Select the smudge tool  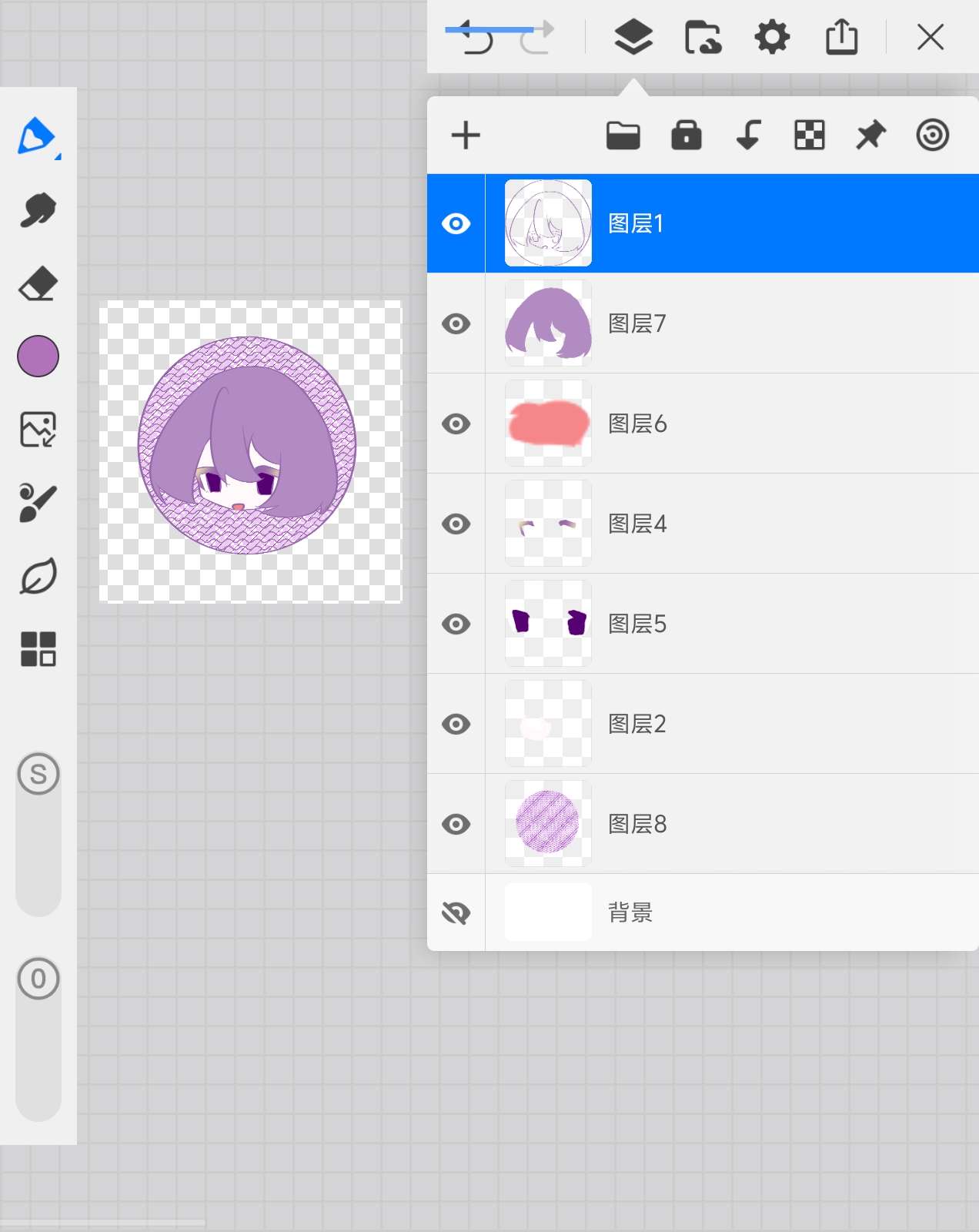tap(38, 210)
